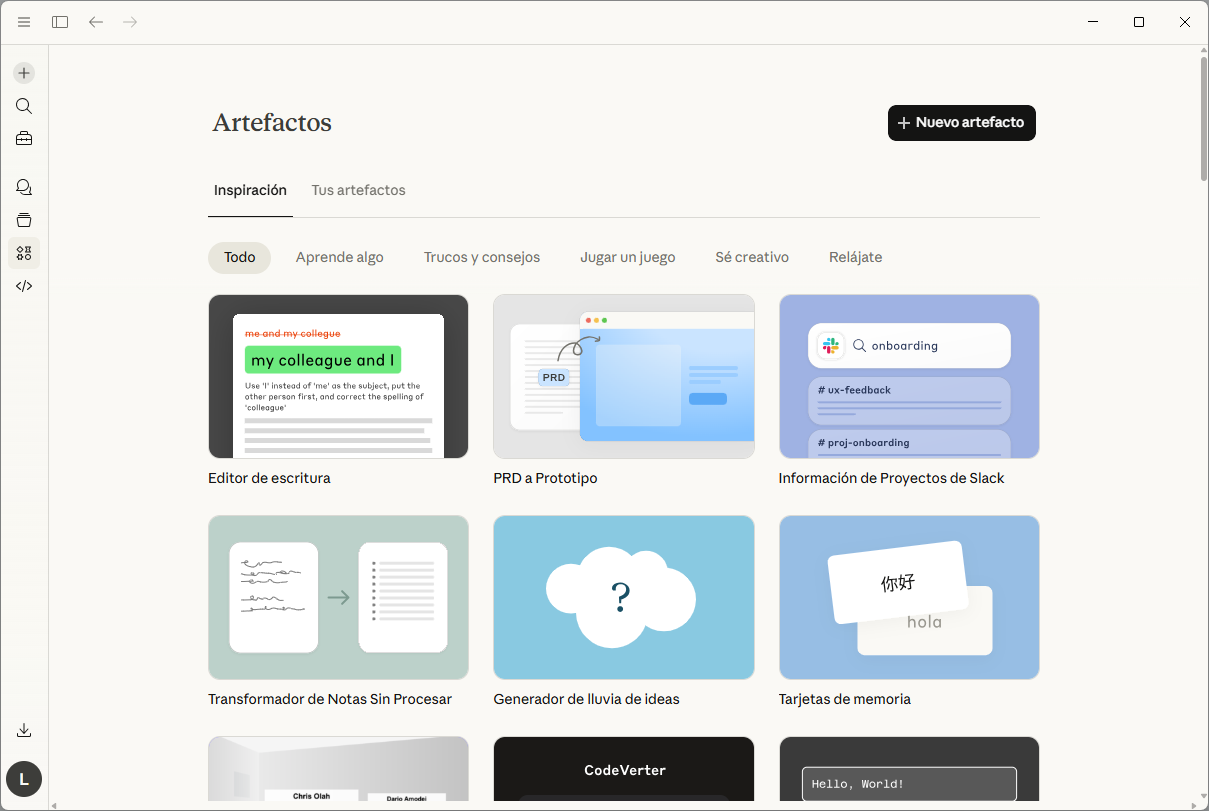Open the code brackets icon
1209x811 pixels.
coord(24,286)
